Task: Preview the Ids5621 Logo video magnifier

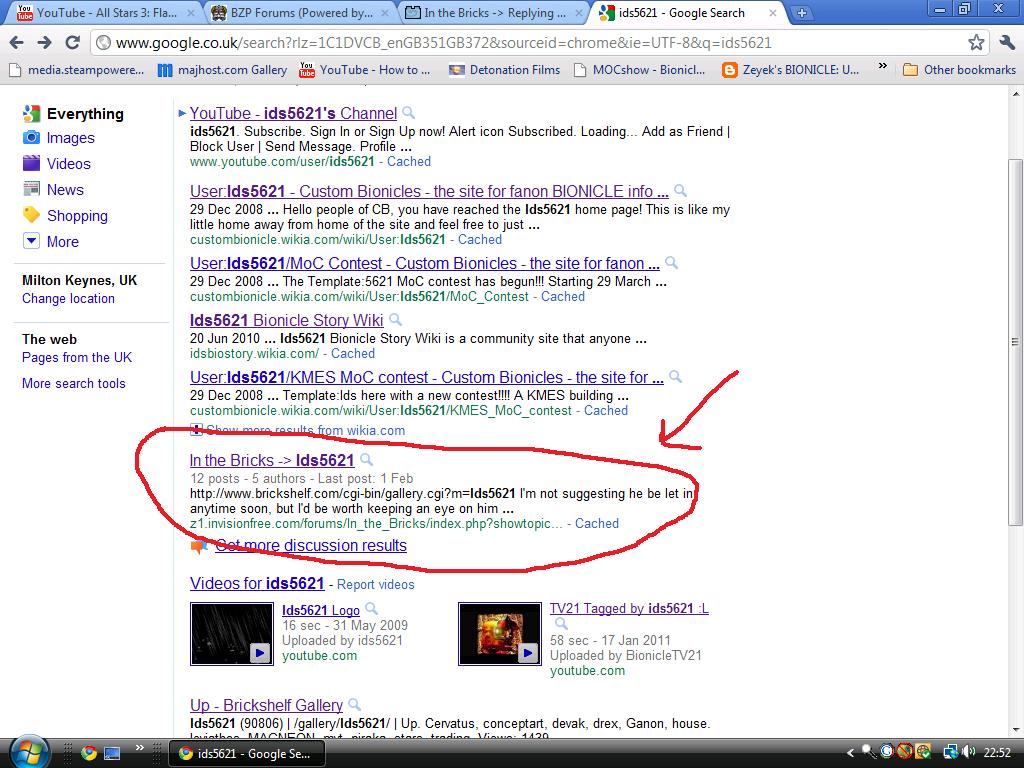Action: (x=371, y=609)
